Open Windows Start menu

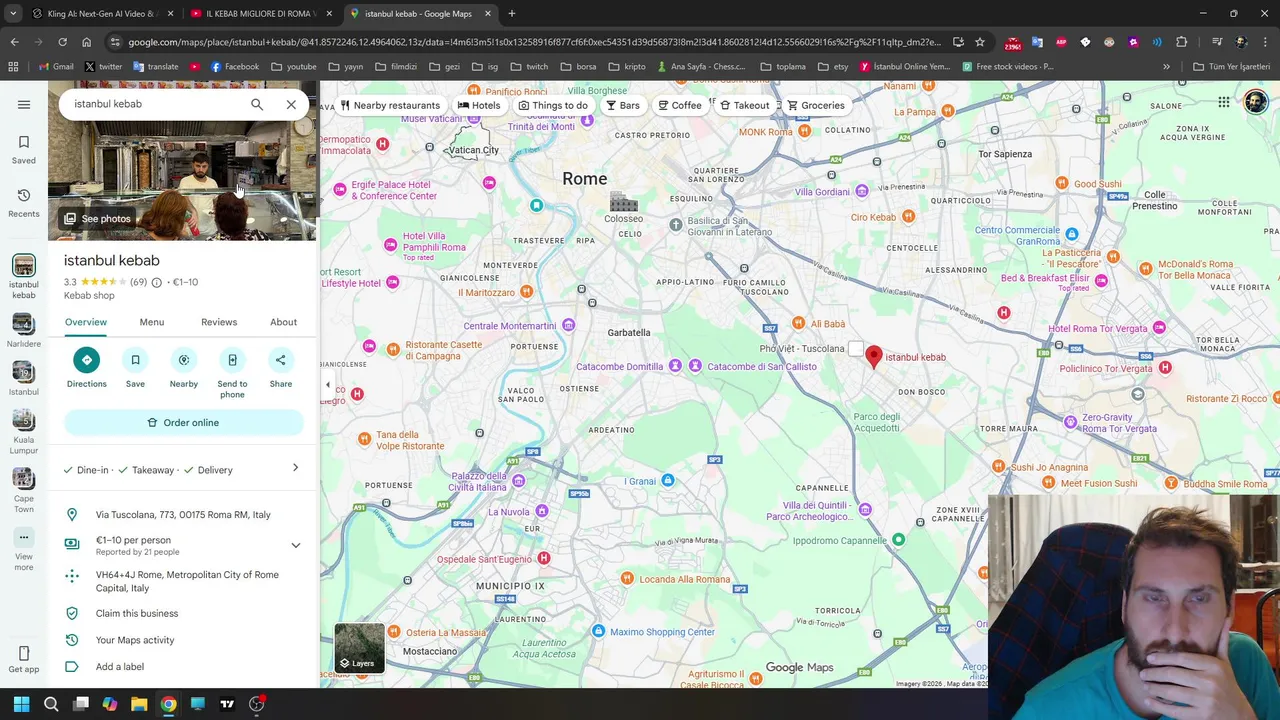click(21, 704)
